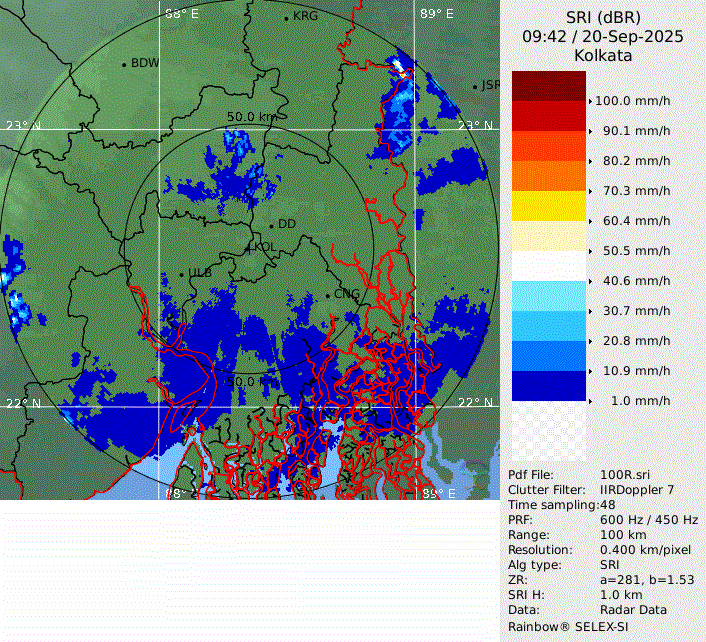Click the DD station dot
The width and height of the screenshot is (706, 642).
tap(271, 224)
